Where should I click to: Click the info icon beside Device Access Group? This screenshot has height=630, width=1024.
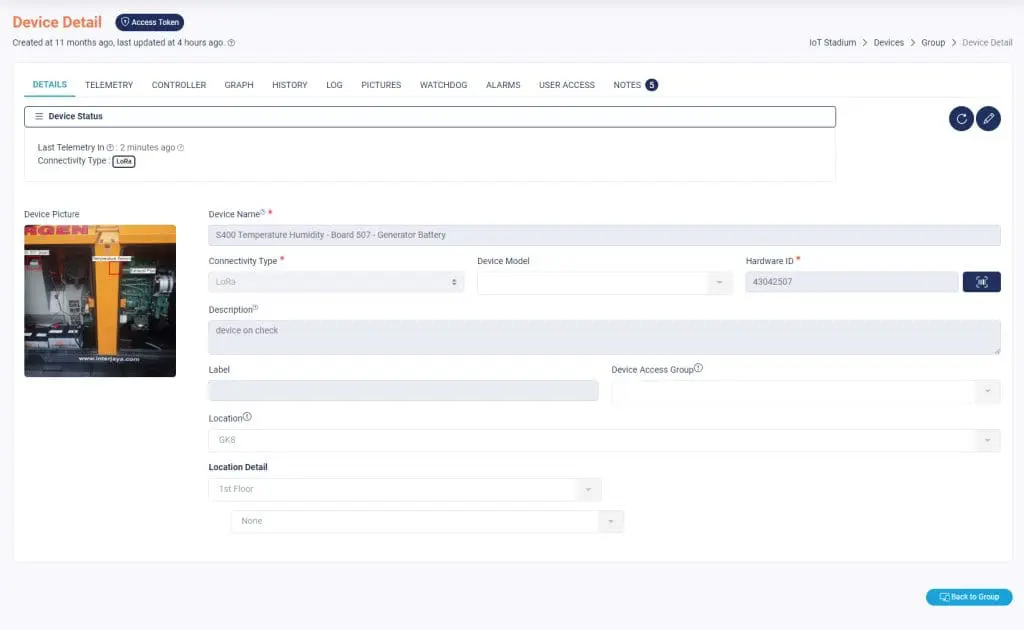click(x=698, y=368)
